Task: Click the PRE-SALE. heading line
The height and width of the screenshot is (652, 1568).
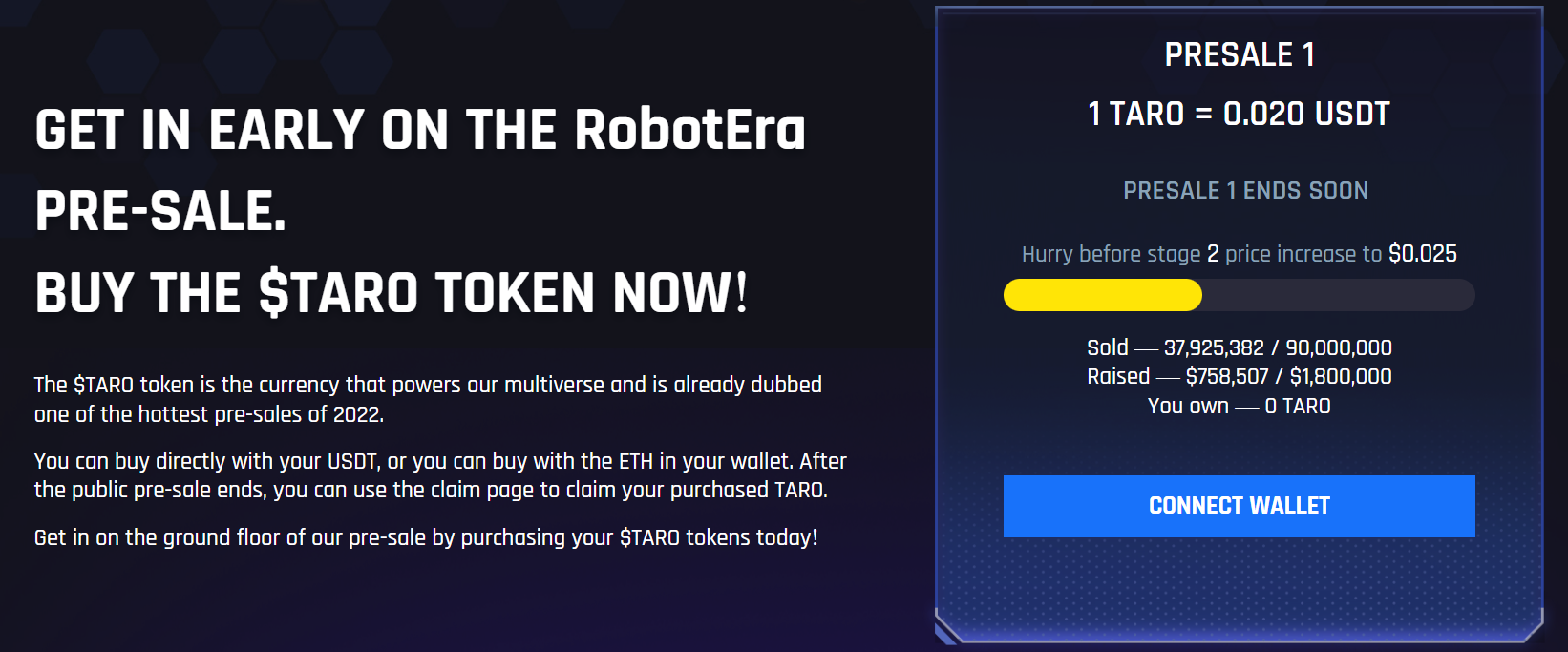Action: (x=160, y=211)
